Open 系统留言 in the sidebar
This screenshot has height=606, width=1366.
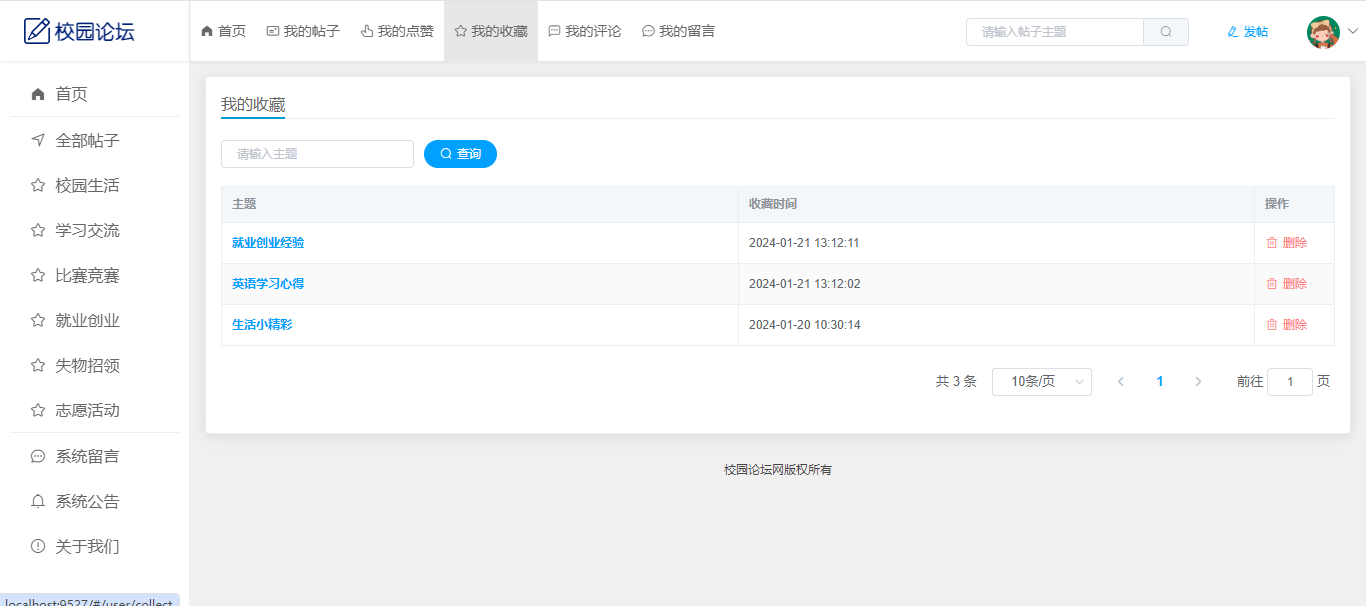[x=87, y=457]
